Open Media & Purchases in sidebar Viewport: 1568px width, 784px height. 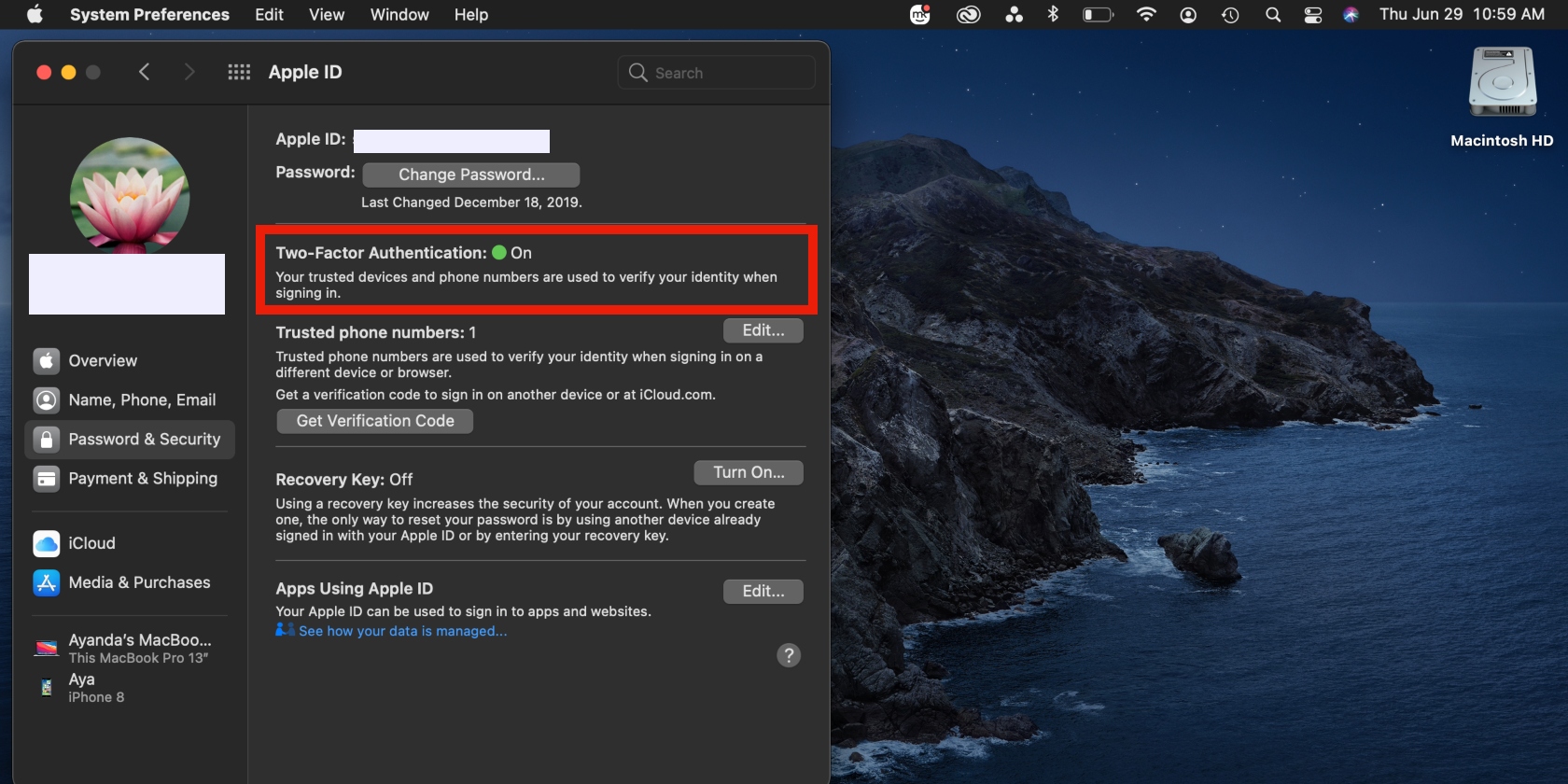(130, 581)
